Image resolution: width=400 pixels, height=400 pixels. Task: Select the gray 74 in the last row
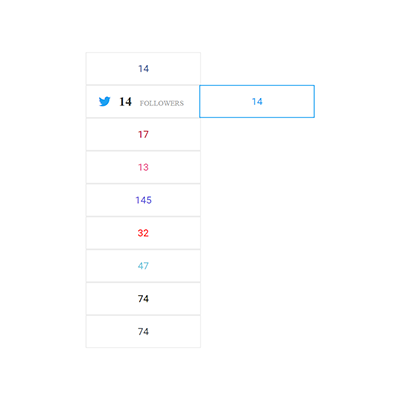point(143,332)
